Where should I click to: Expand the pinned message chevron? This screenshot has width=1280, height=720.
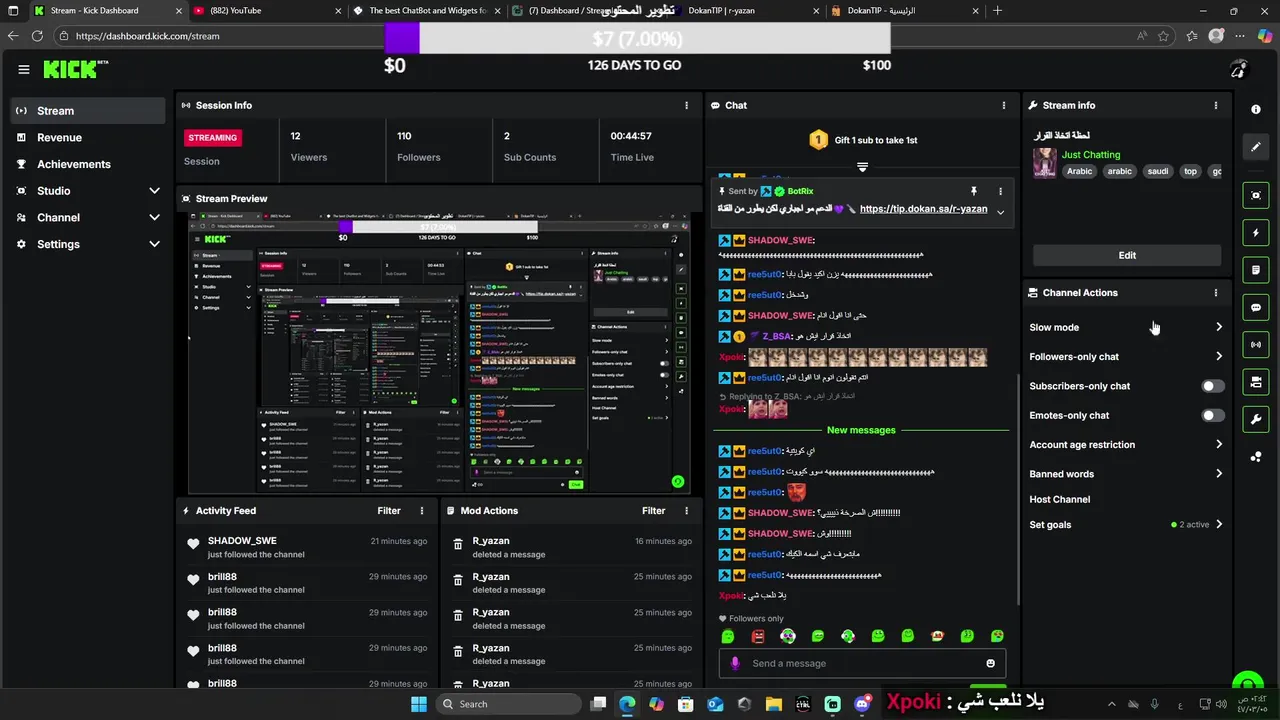click(x=1000, y=212)
